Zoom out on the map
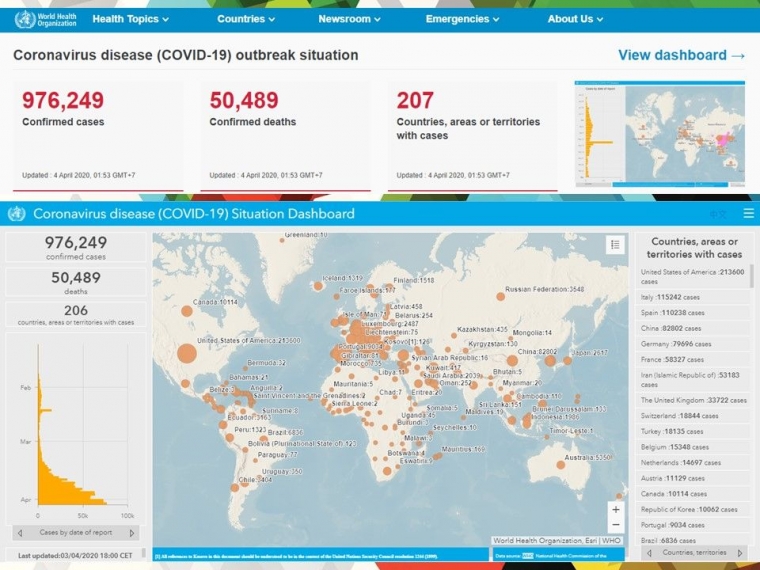Image resolution: width=760 pixels, height=570 pixels. [x=616, y=525]
